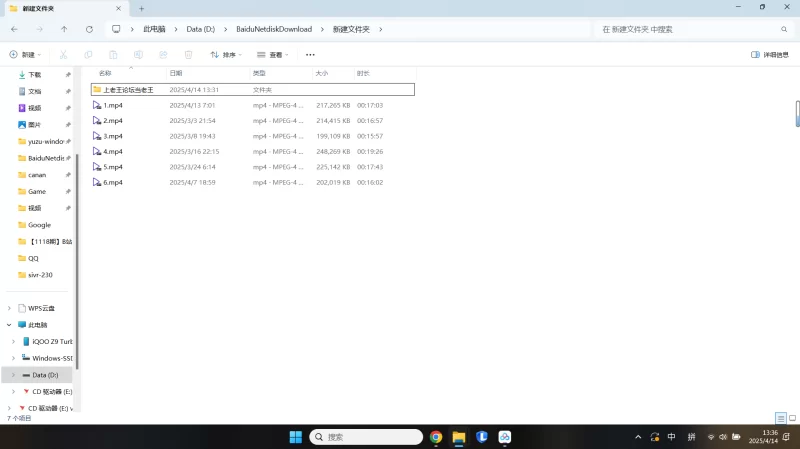Sort files by the 大小 column header

tap(322, 73)
